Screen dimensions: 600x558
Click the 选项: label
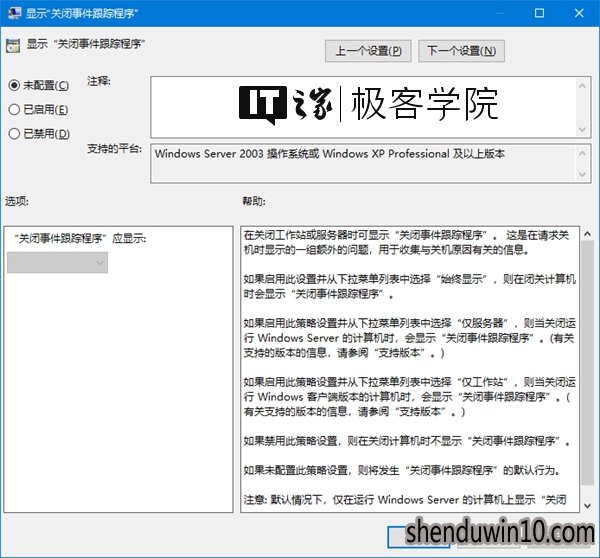pos(16,201)
